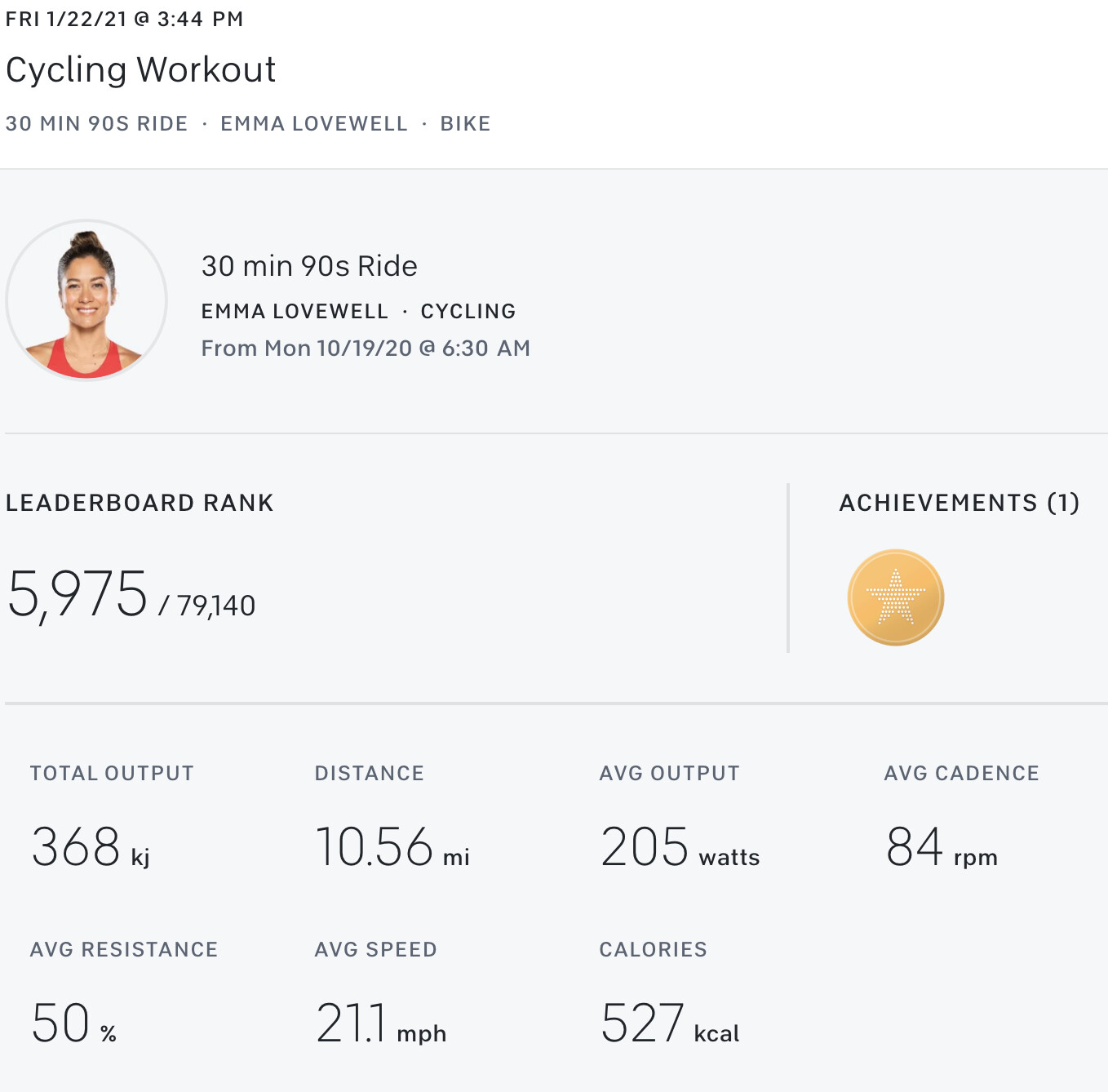Image resolution: width=1108 pixels, height=1092 pixels.
Task: Select the Cycling Workout heading
Action: (140, 70)
